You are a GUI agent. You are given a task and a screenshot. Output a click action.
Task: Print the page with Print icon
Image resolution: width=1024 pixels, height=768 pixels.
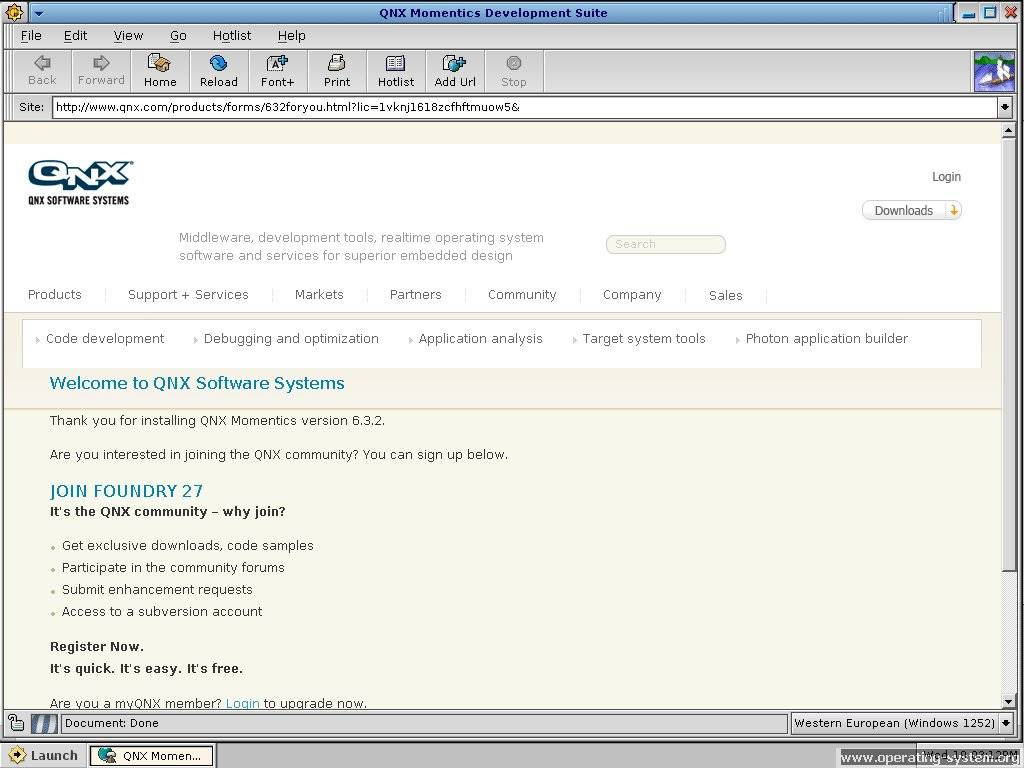(x=337, y=71)
